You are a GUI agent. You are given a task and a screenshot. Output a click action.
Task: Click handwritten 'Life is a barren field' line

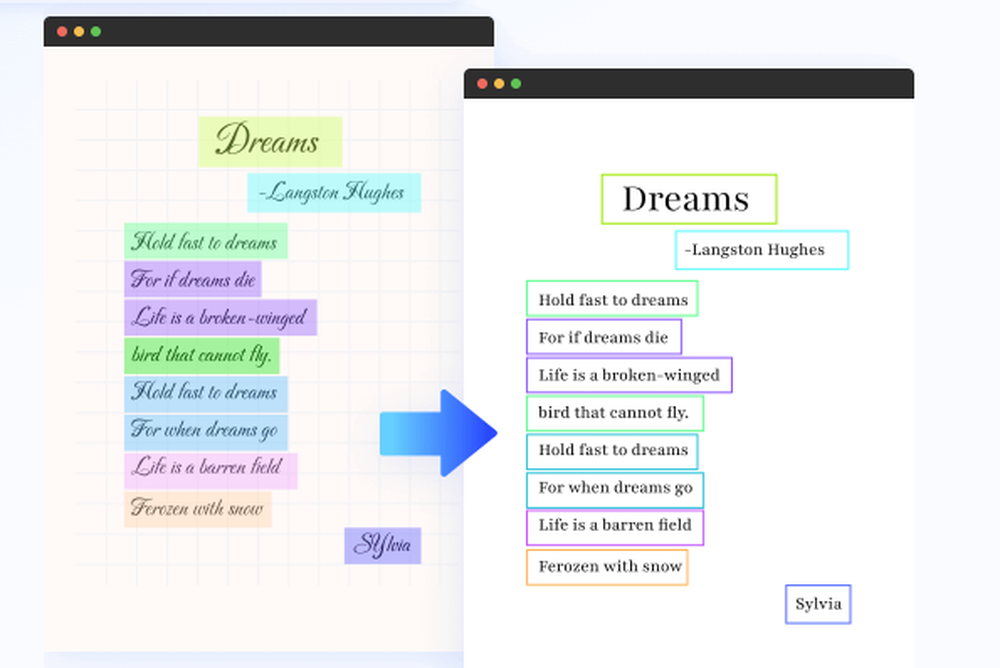coord(211,471)
